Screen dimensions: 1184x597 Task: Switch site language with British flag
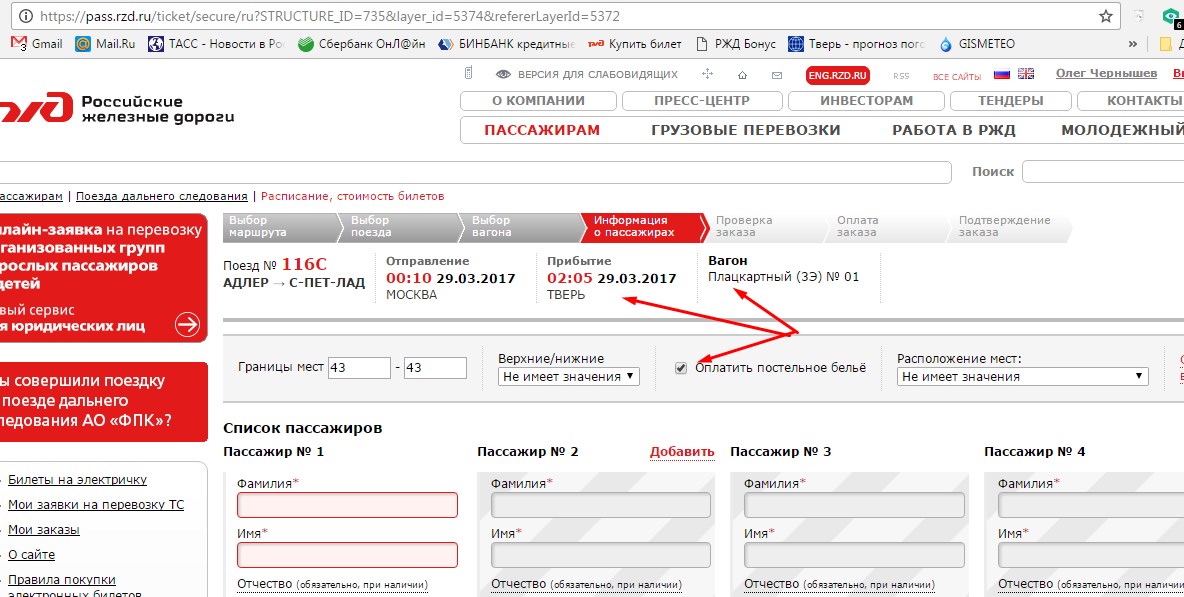click(1026, 74)
